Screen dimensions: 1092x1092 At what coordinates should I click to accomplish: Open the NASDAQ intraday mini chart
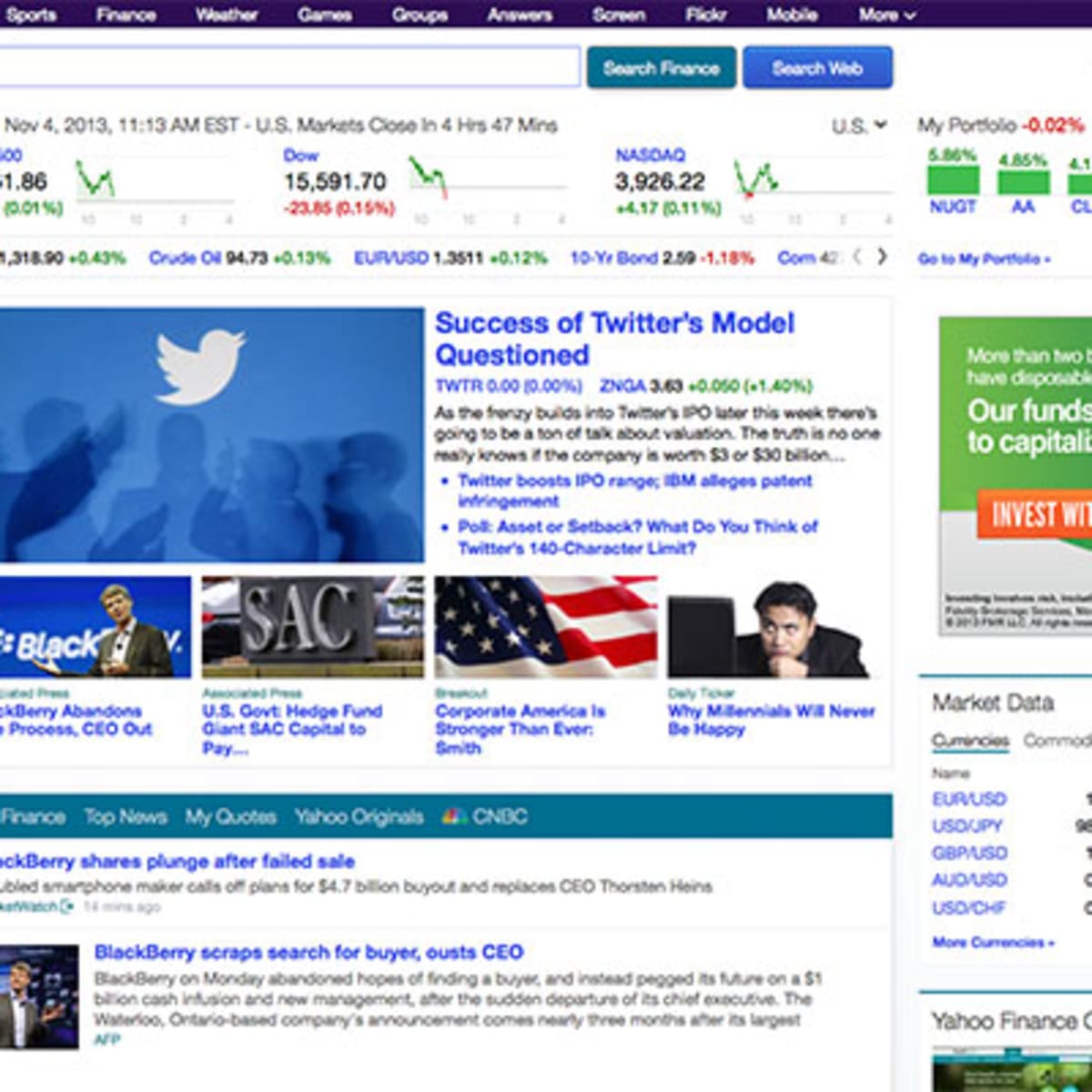click(x=756, y=177)
